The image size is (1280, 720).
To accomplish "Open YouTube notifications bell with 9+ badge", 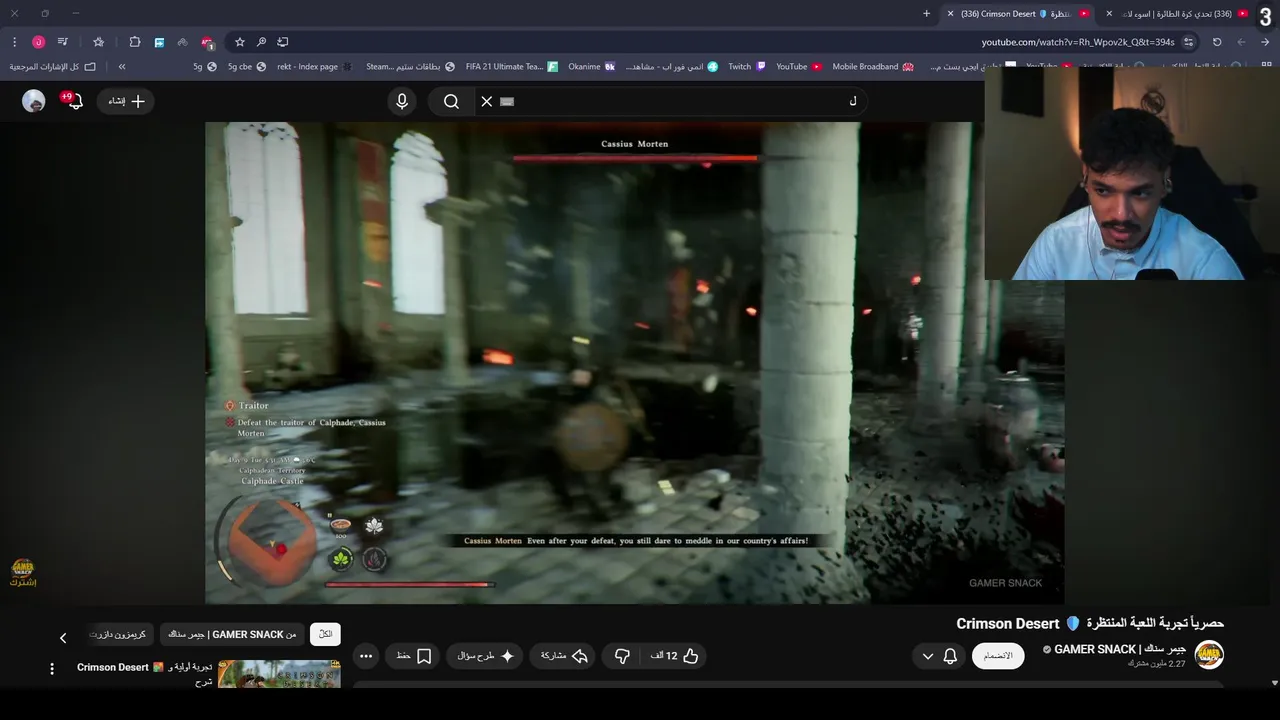I will (x=74, y=101).
